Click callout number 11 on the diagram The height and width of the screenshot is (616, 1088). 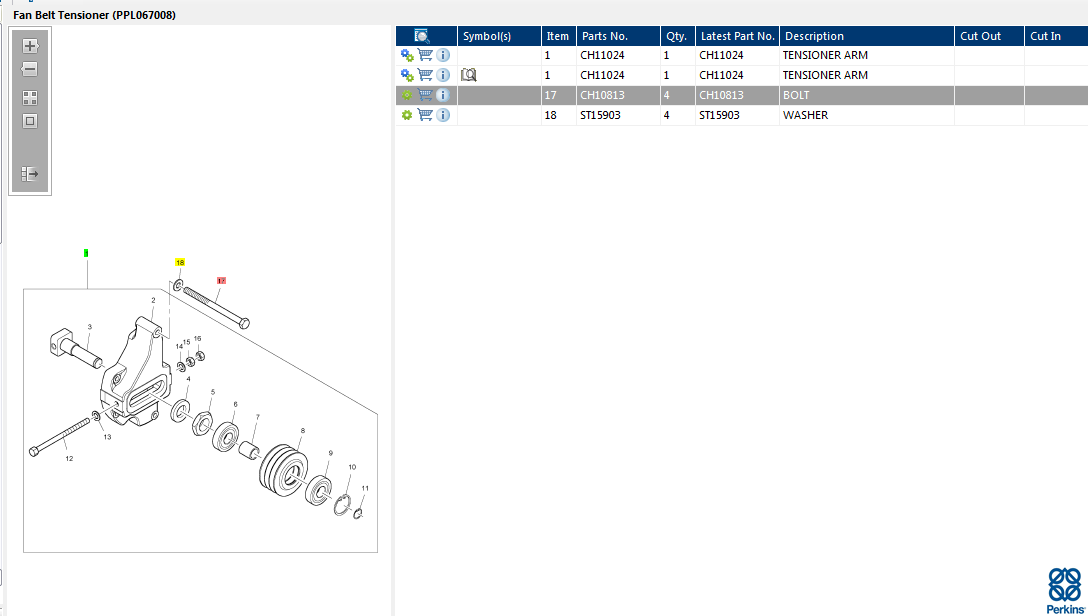(365, 488)
